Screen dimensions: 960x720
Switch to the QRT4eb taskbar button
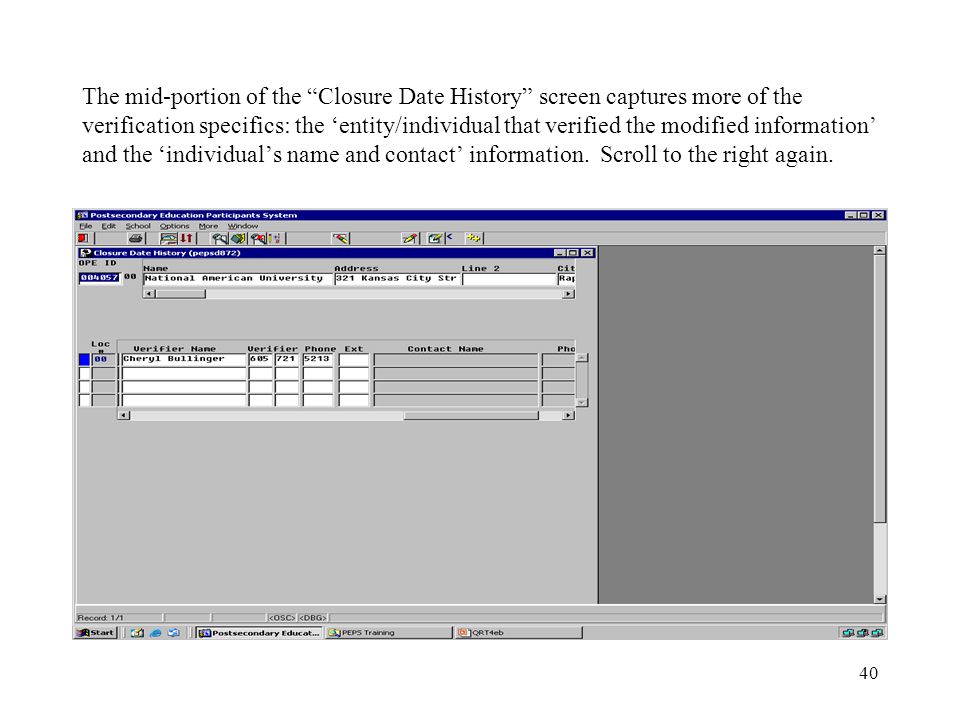[519, 632]
